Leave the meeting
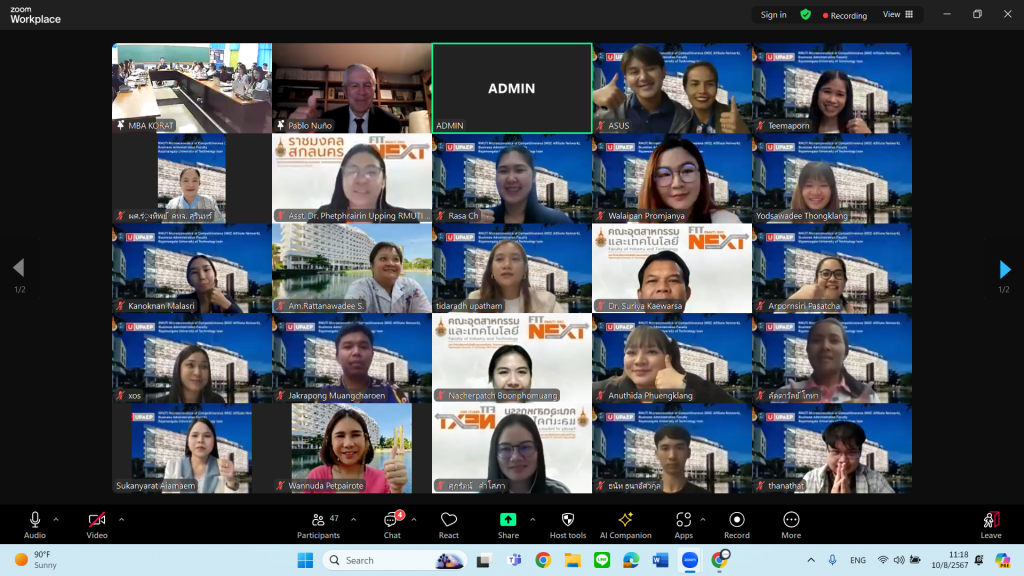 point(990,523)
